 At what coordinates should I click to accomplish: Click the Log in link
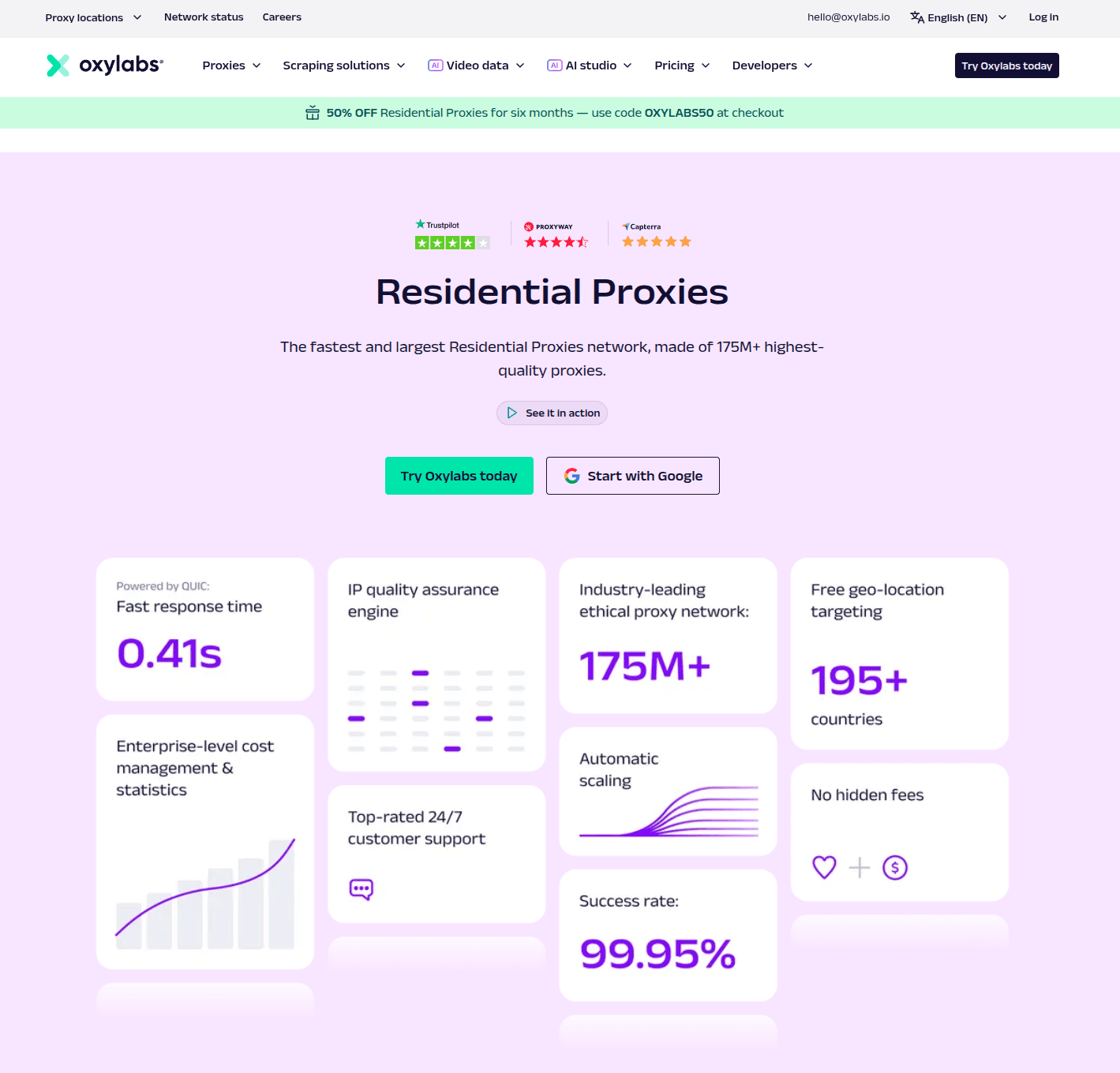pos(1043,17)
